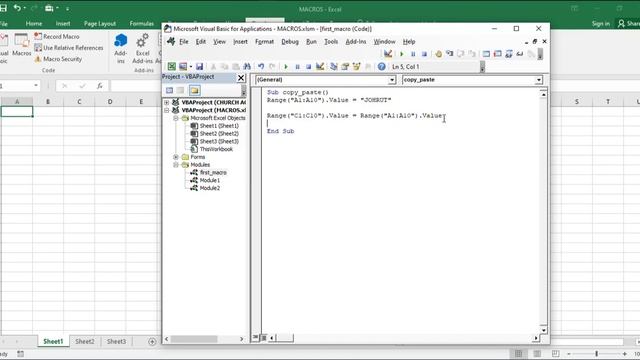Image resolution: width=640 pixels, height=360 pixels.
Task: Switch to Sheet3 tab in Excel
Action: tap(116, 342)
